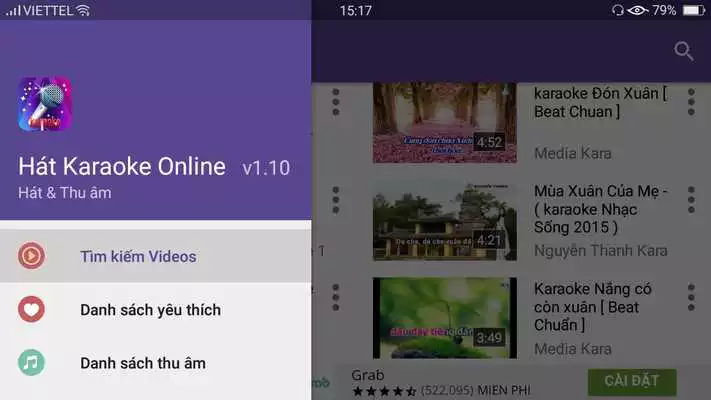711x400 pixels.
Task: Open three-dot menu for karaoke Đón Xuân
Action: (691, 102)
